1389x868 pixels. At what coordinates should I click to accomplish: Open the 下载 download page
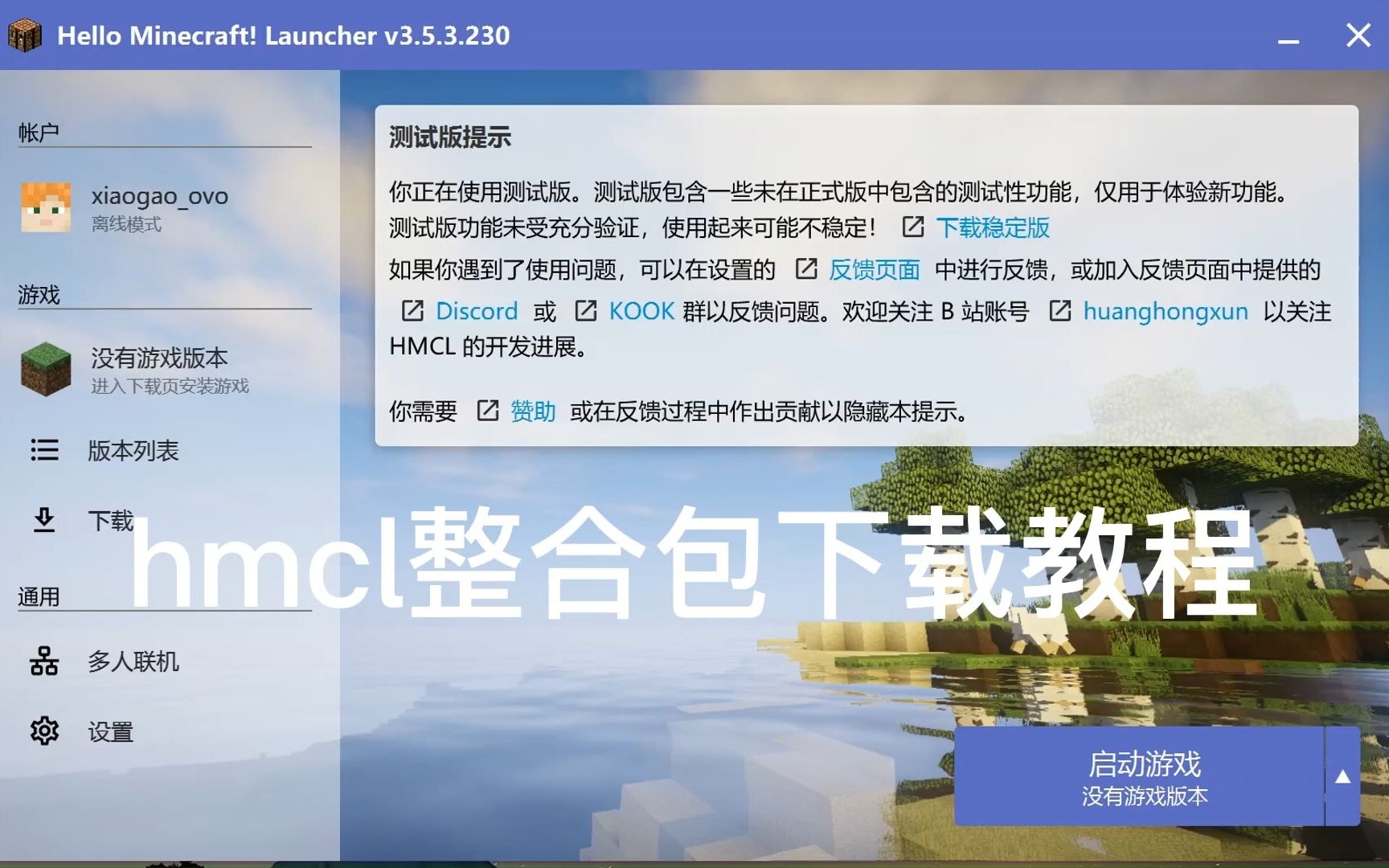tap(165, 520)
